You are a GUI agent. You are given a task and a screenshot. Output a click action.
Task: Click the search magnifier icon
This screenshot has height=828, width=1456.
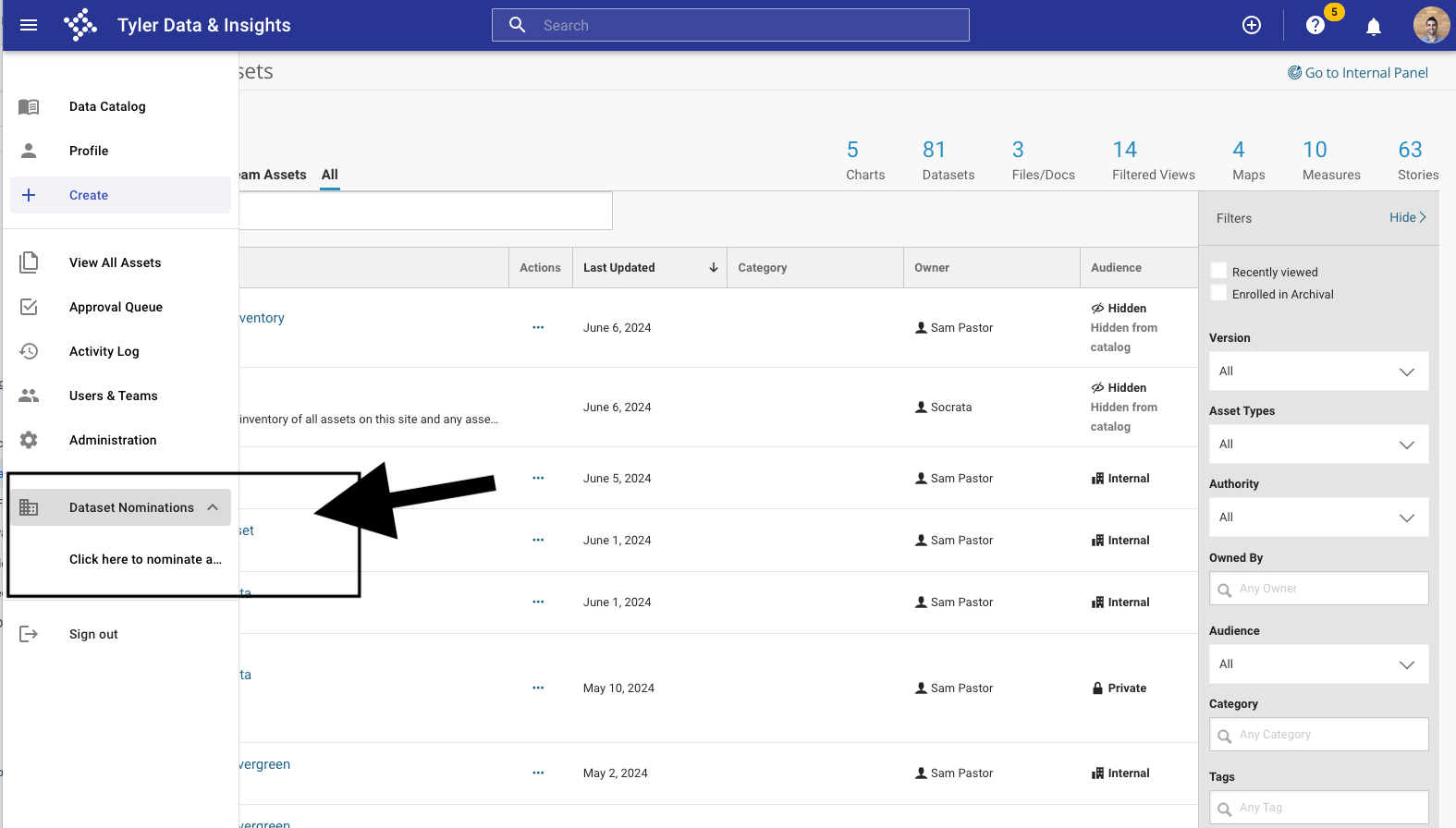[518, 25]
